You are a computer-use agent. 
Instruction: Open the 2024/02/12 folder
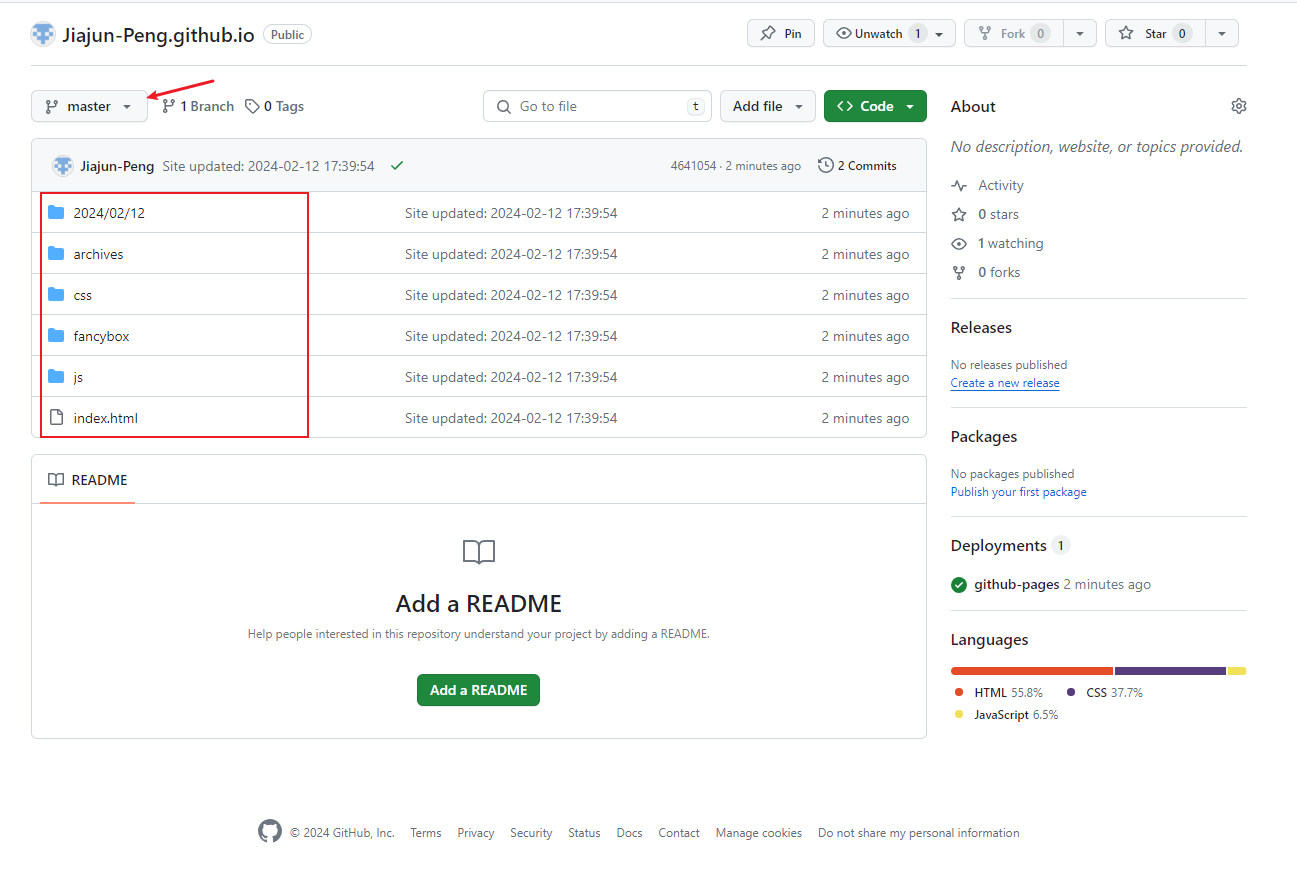109,213
